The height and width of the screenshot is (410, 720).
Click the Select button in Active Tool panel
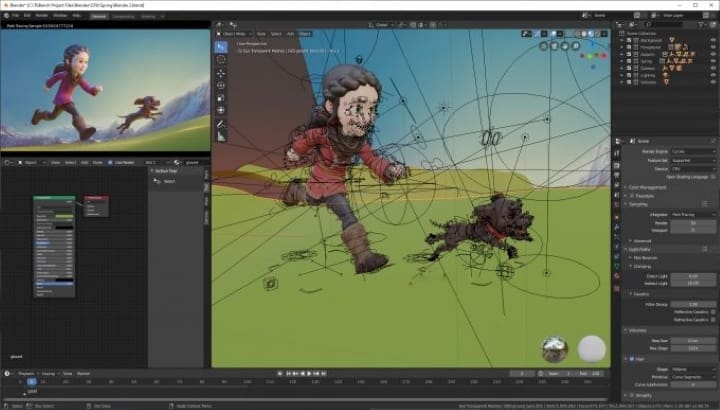click(169, 182)
